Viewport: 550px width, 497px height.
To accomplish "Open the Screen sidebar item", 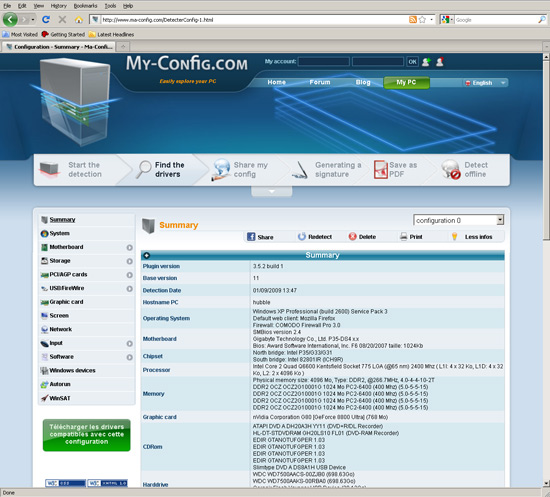I will [59, 316].
